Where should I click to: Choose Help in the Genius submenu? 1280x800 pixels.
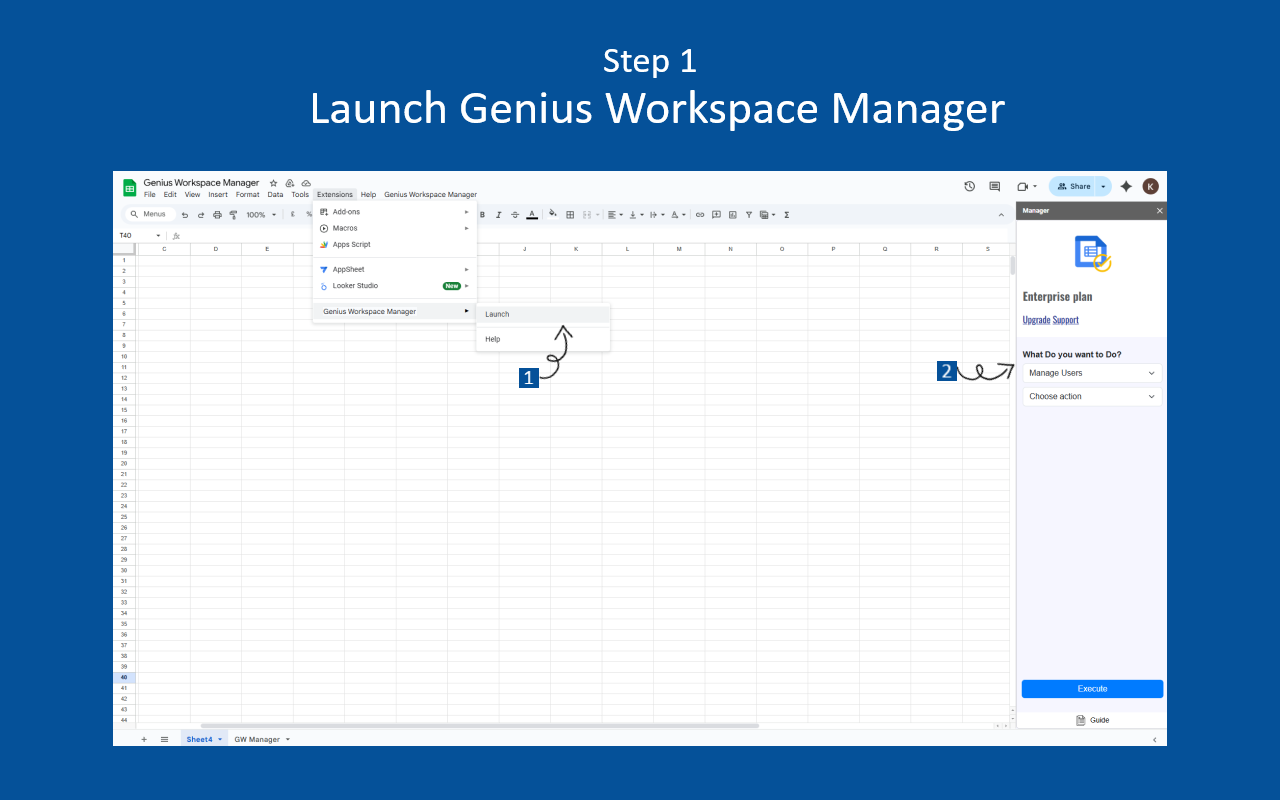[x=543, y=339]
